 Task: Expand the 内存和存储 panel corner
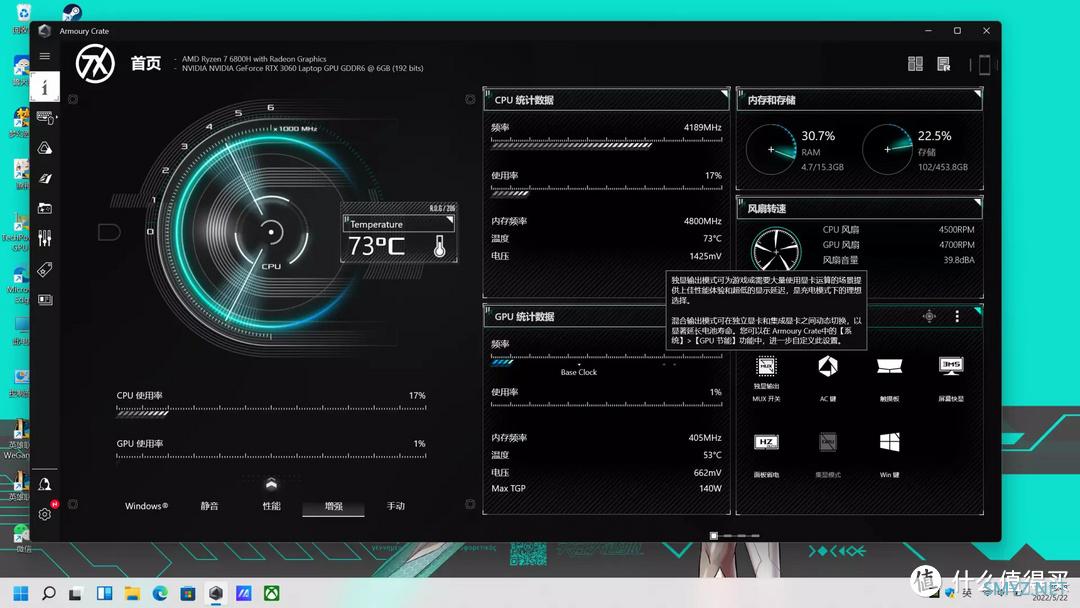(x=978, y=94)
